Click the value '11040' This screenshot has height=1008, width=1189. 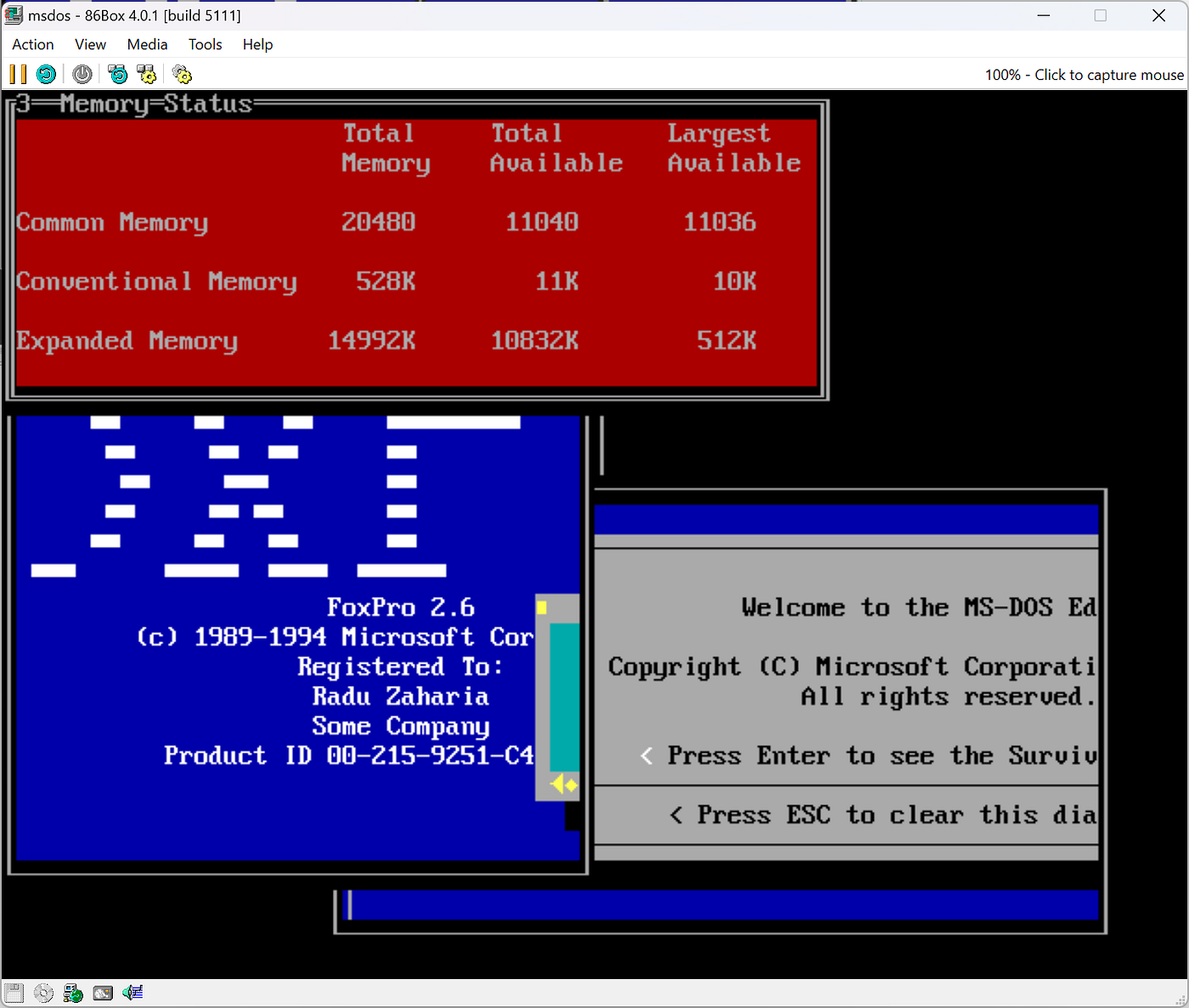[x=542, y=222]
